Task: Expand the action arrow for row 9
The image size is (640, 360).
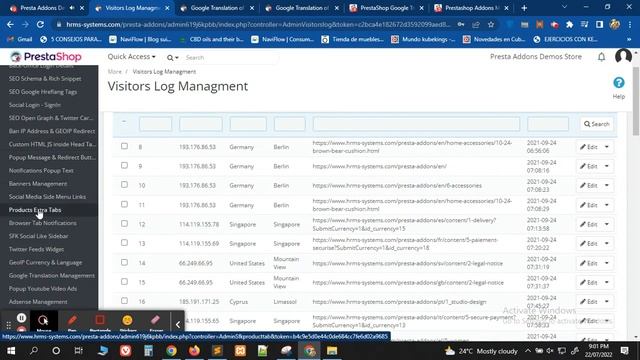Action: 607,166
